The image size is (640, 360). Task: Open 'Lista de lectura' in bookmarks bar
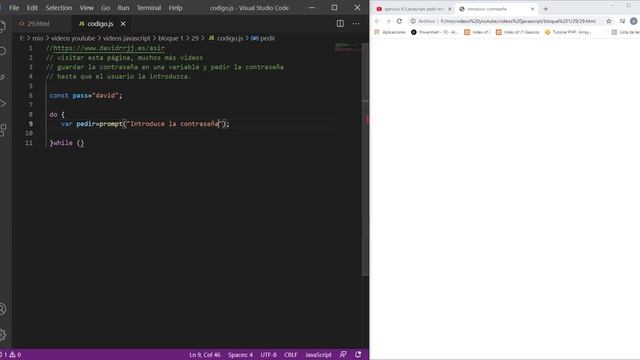(626, 32)
